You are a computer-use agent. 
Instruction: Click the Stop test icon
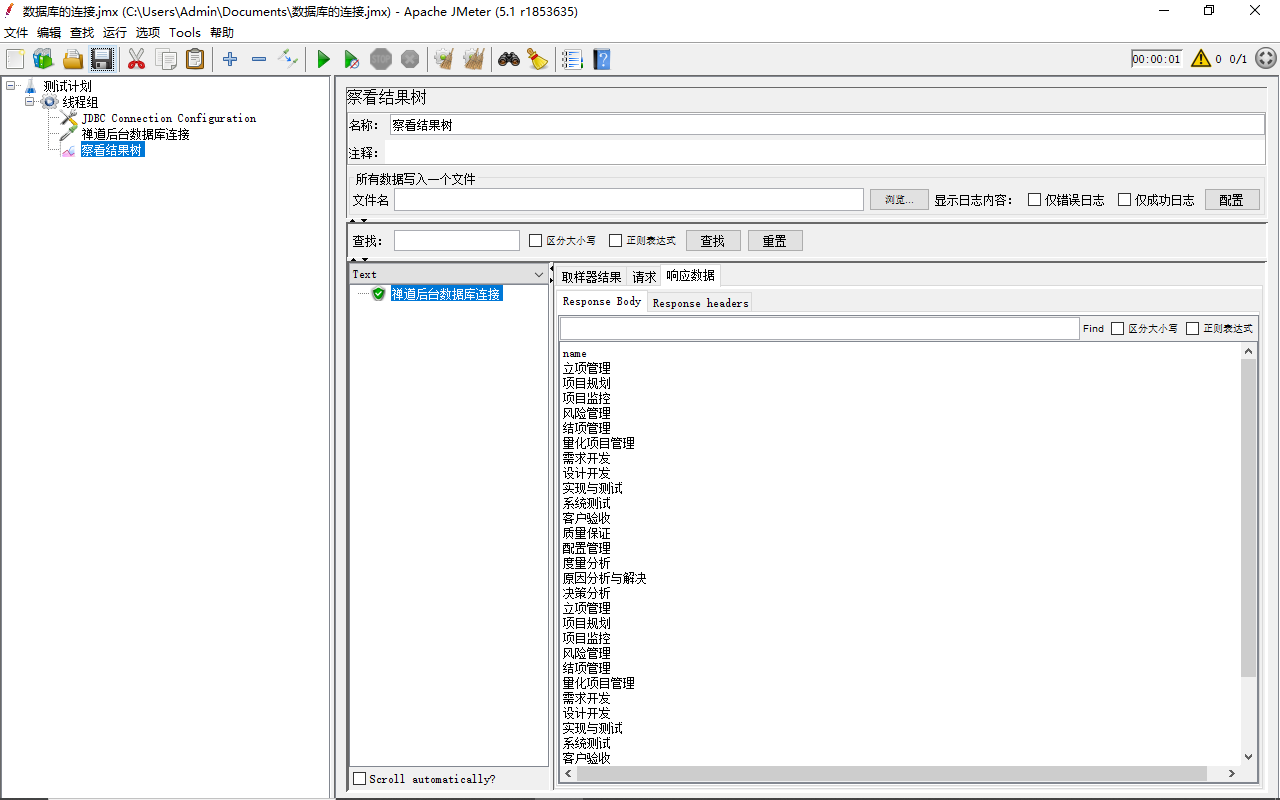(x=381, y=59)
